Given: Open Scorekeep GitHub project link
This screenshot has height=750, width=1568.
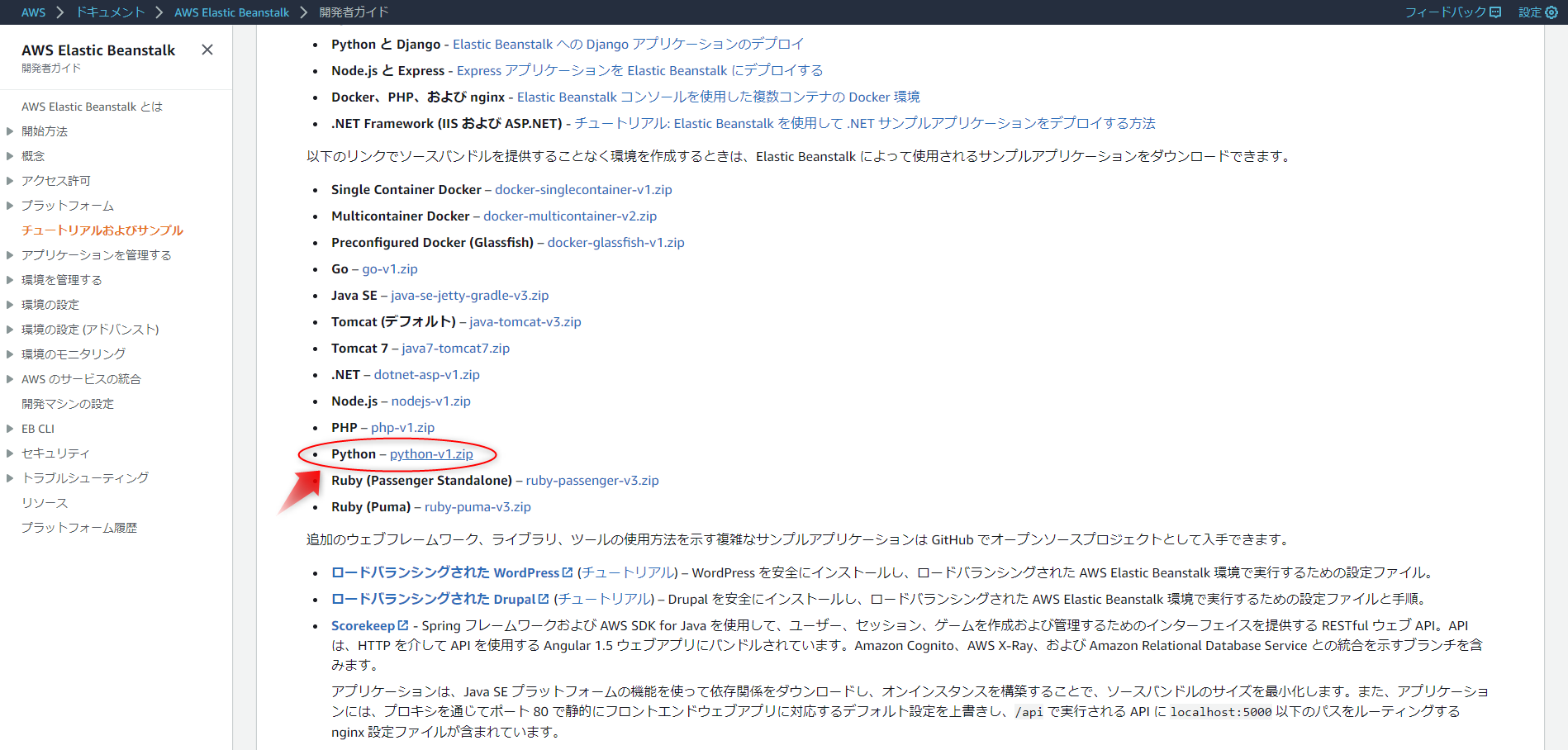Looking at the screenshot, I should [363, 626].
